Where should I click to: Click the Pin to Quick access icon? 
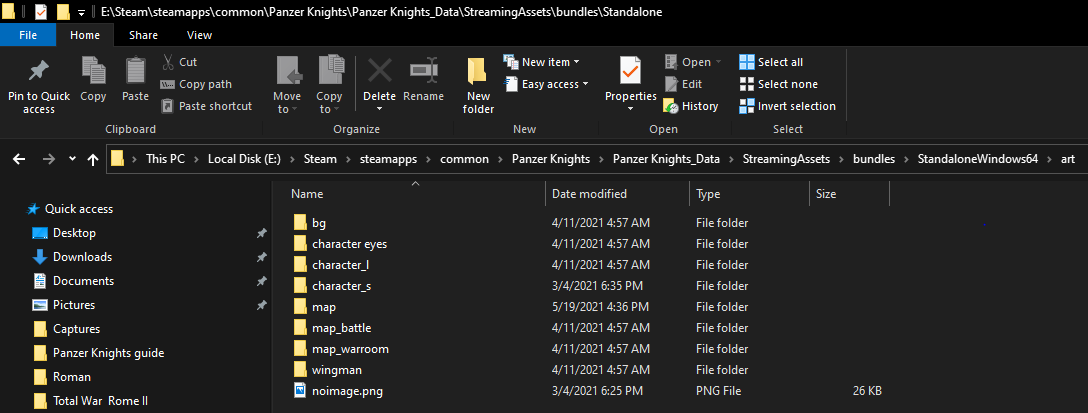(x=38, y=72)
